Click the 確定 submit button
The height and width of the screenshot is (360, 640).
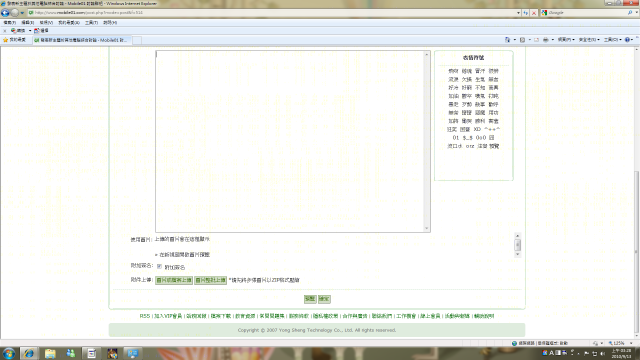pyautogui.click(x=324, y=299)
